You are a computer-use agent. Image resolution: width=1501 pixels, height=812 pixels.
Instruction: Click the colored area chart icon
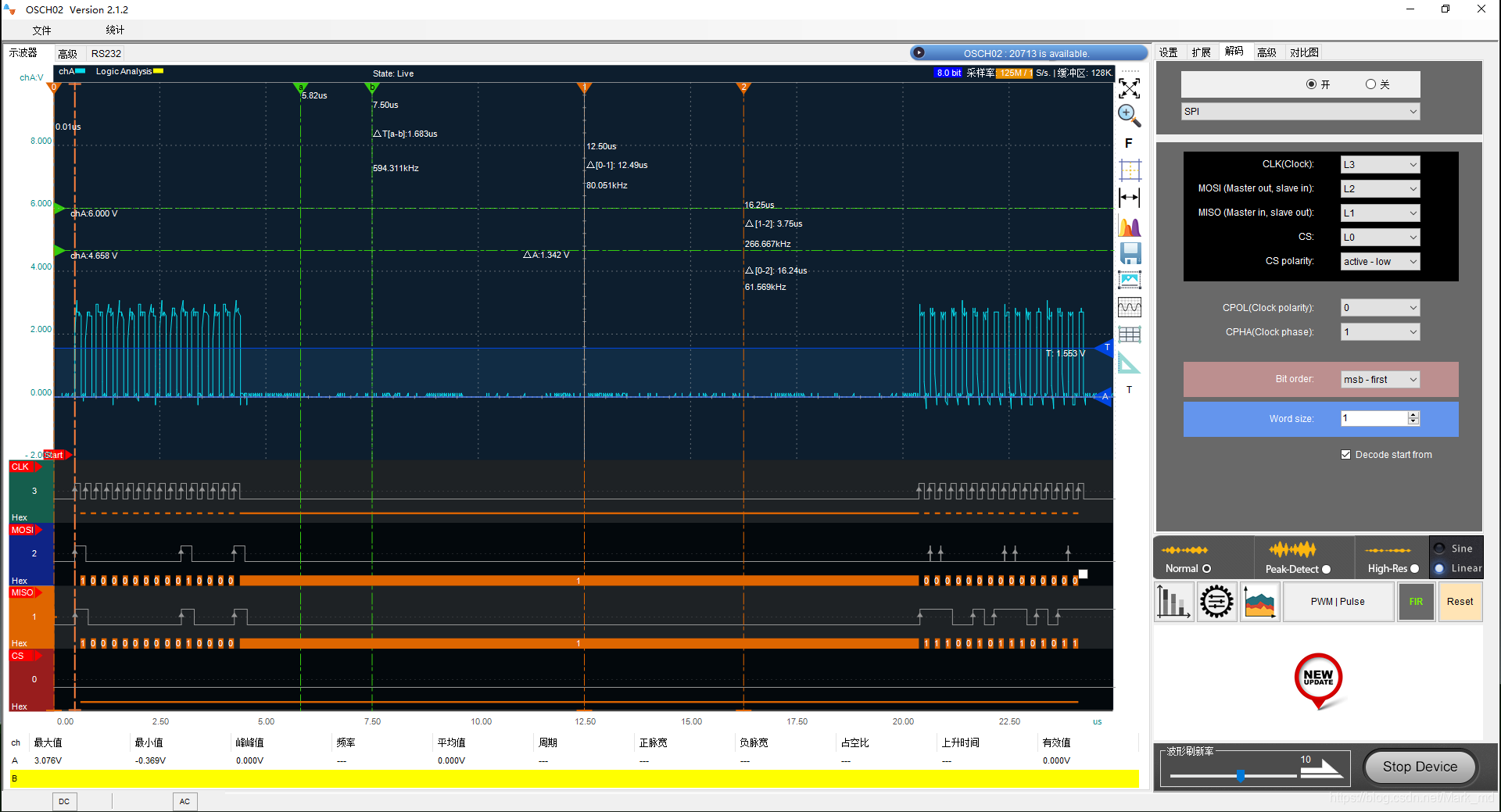tap(1259, 602)
